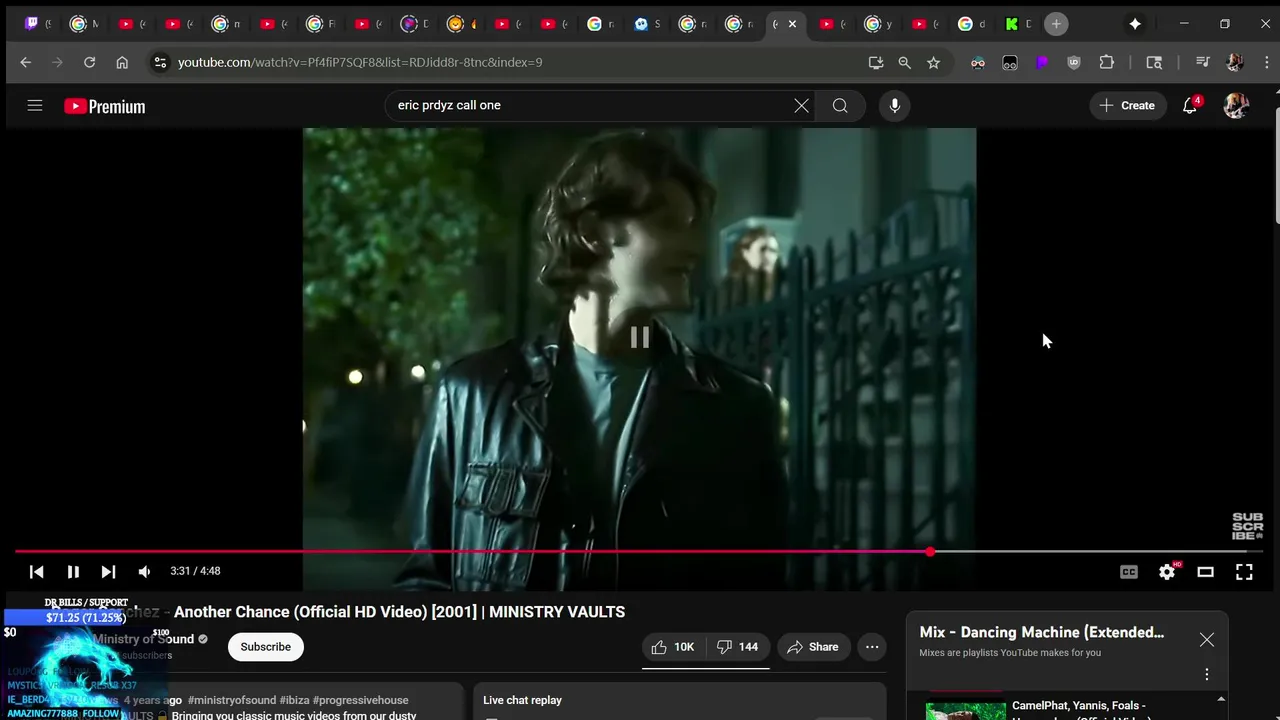Enter full screen mode
The image size is (1280, 720).
[x=1244, y=571]
